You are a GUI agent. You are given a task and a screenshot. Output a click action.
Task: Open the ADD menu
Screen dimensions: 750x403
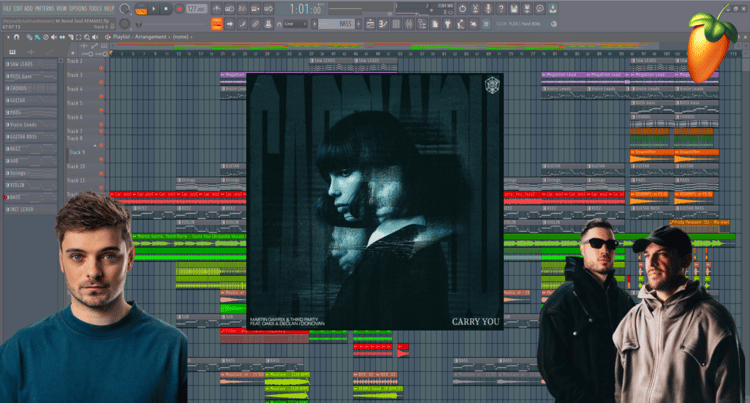click(29, 9)
